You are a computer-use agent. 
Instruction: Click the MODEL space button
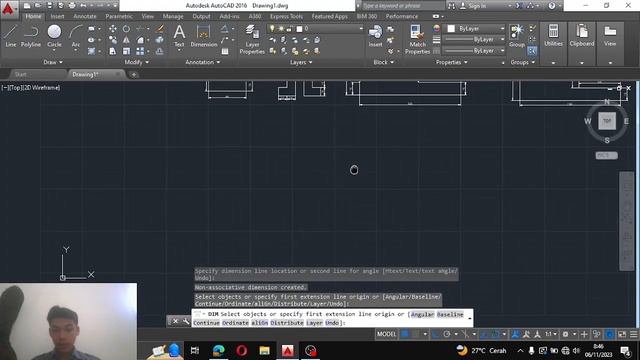(x=386, y=334)
